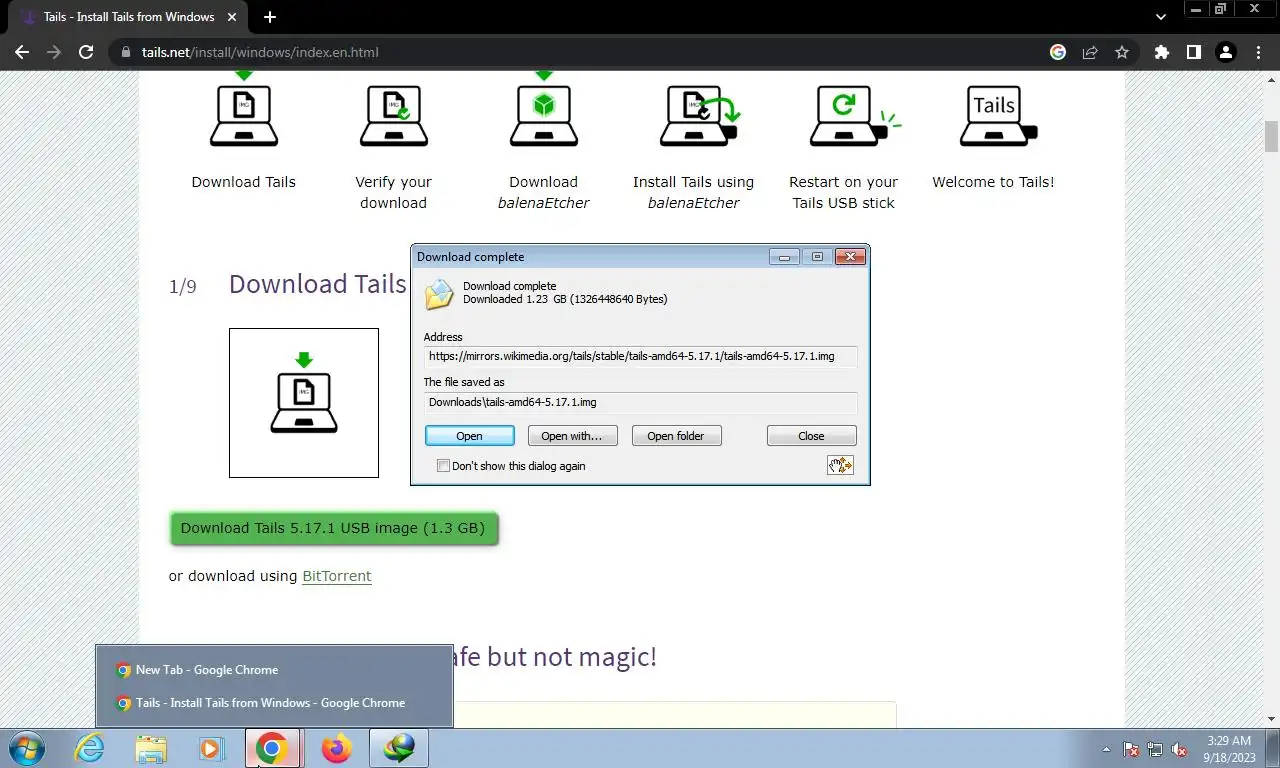Click the Welcome to Tails icon
Screen dimensions: 1280x768
998,116
